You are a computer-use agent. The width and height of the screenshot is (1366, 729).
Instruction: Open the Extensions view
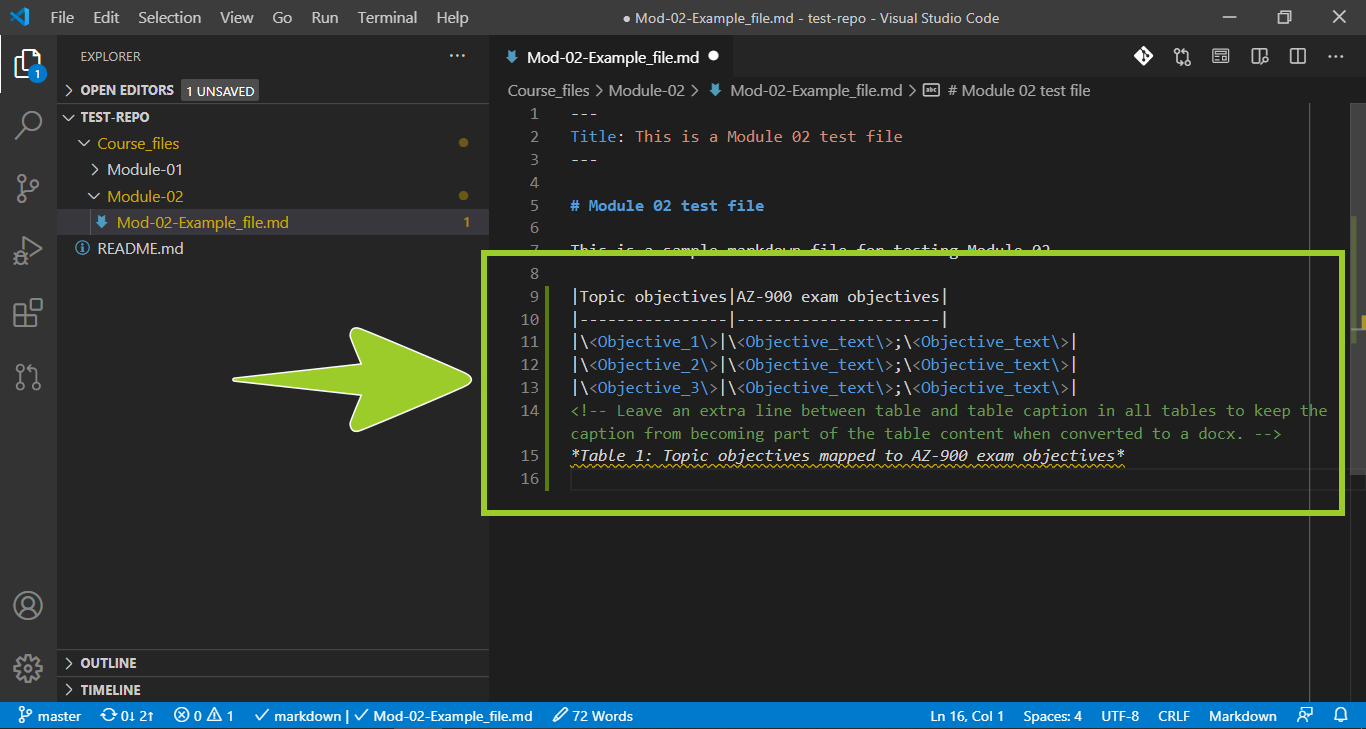[x=28, y=313]
